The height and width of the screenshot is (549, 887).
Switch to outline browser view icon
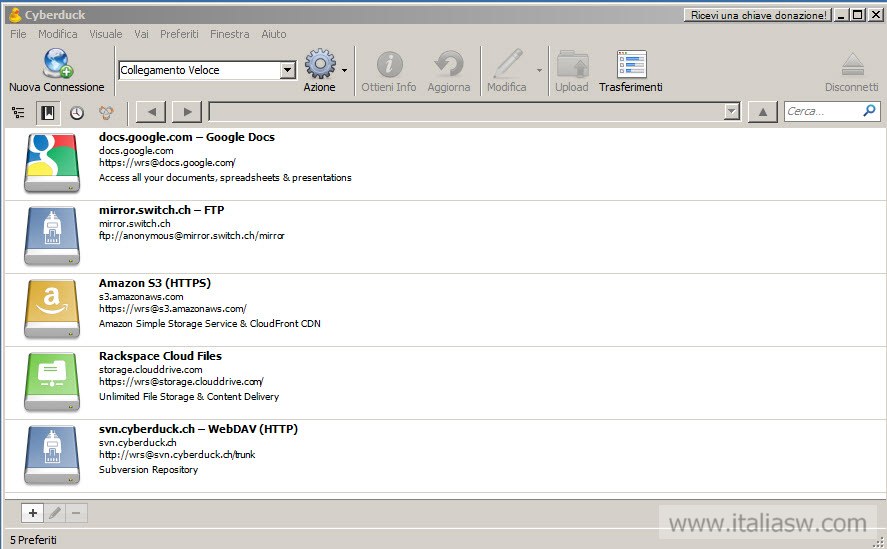(x=18, y=113)
